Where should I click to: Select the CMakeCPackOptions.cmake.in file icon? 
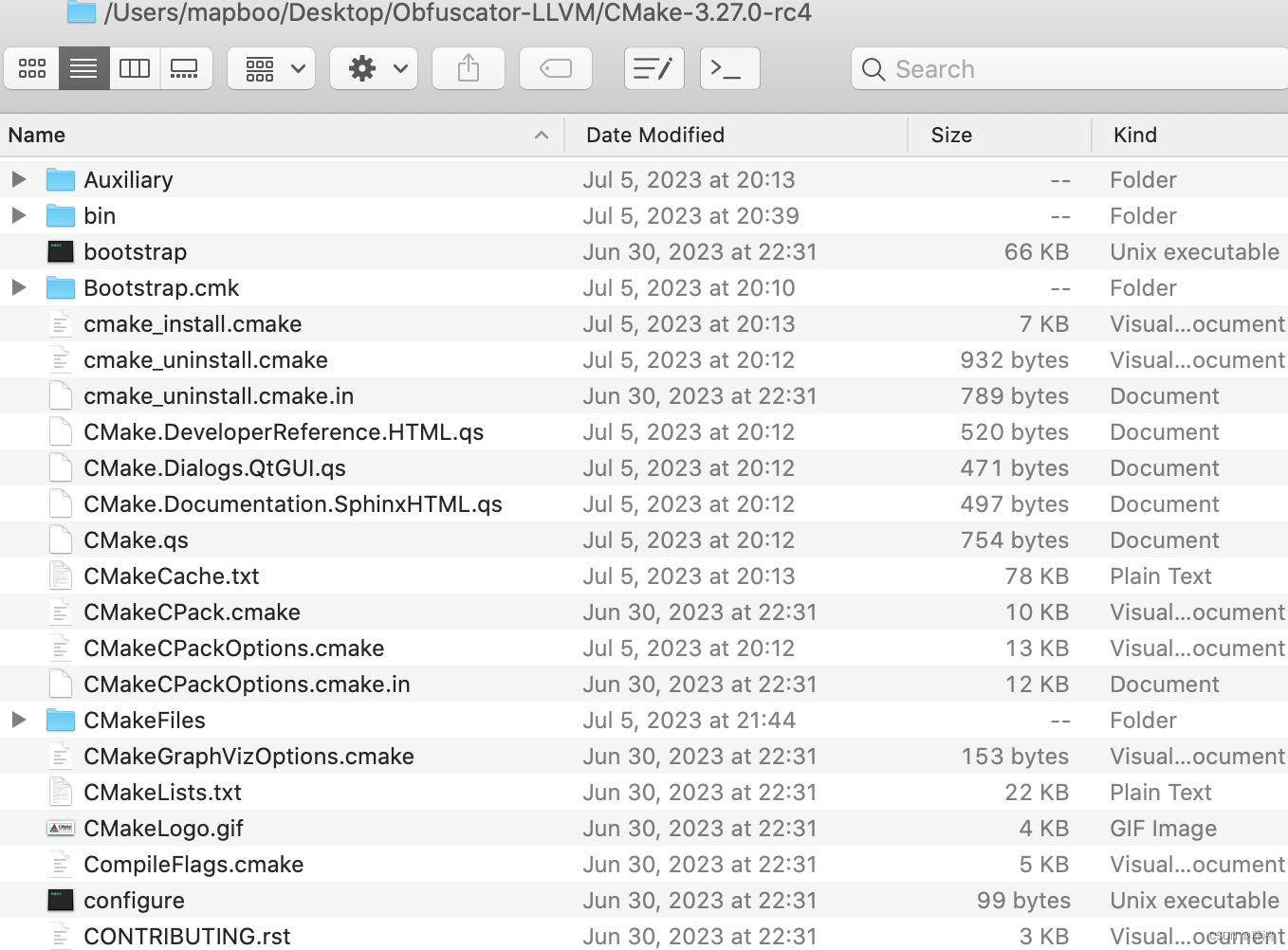[x=61, y=684]
